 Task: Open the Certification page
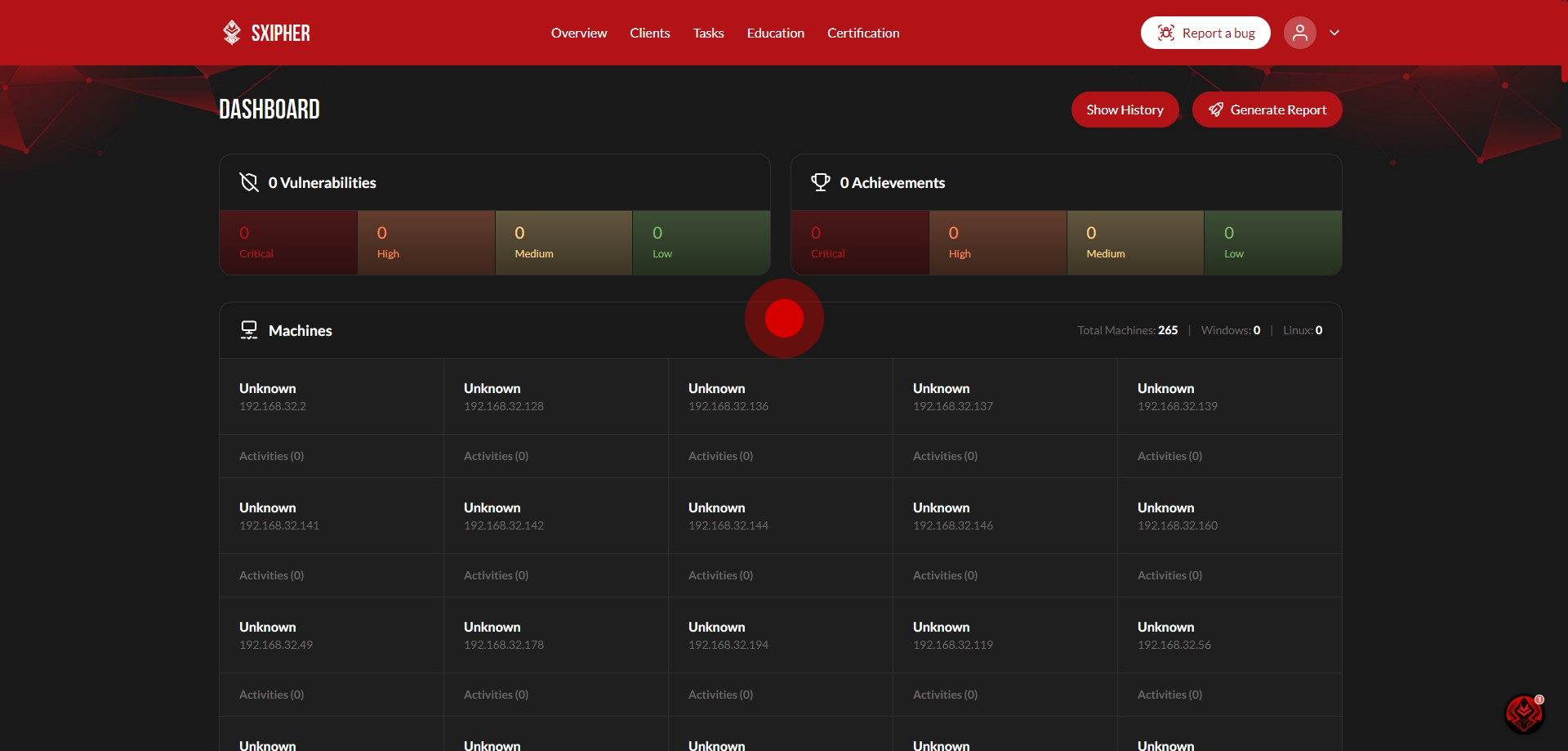(x=862, y=33)
